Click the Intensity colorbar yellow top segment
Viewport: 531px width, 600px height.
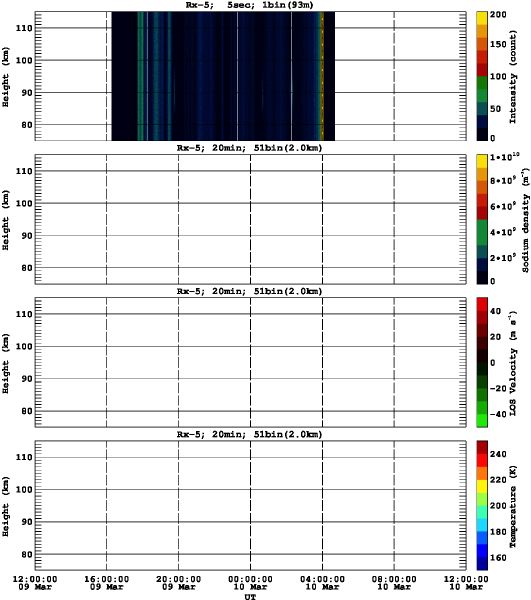pos(482,18)
